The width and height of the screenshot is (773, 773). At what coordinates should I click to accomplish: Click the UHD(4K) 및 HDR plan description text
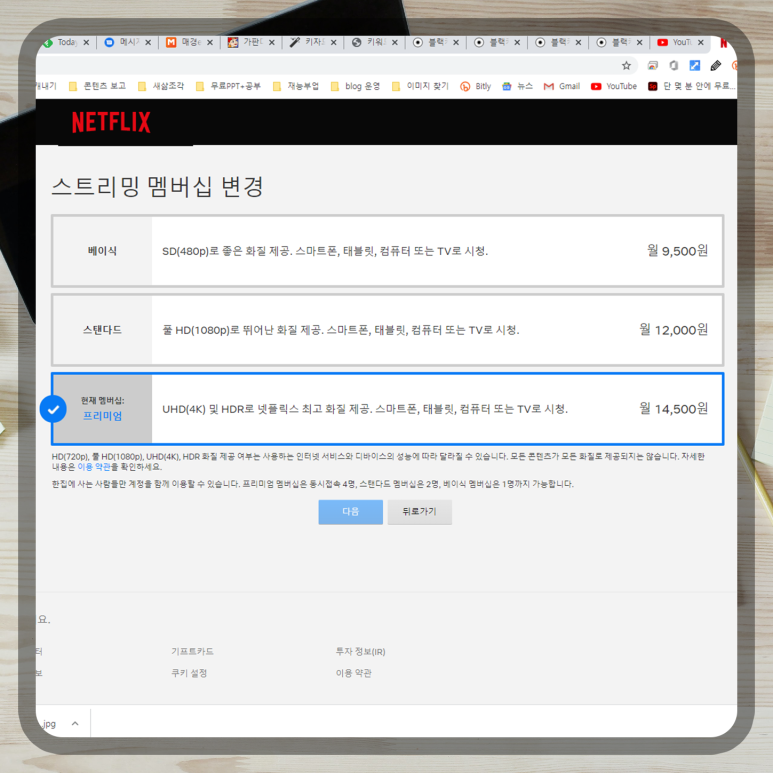[x=365, y=409]
